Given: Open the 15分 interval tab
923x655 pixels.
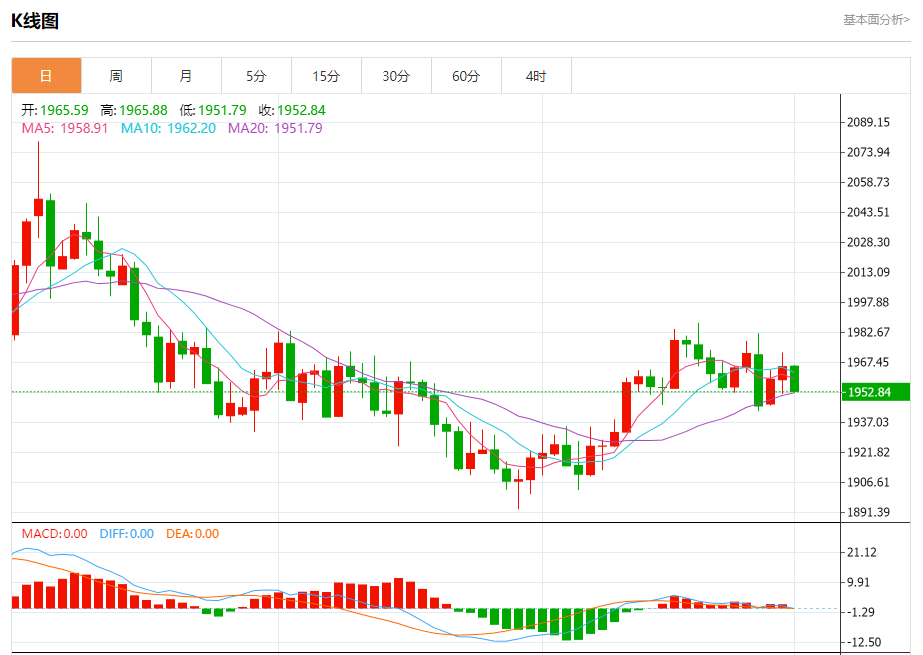Looking at the screenshot, I should coord(326,76).
